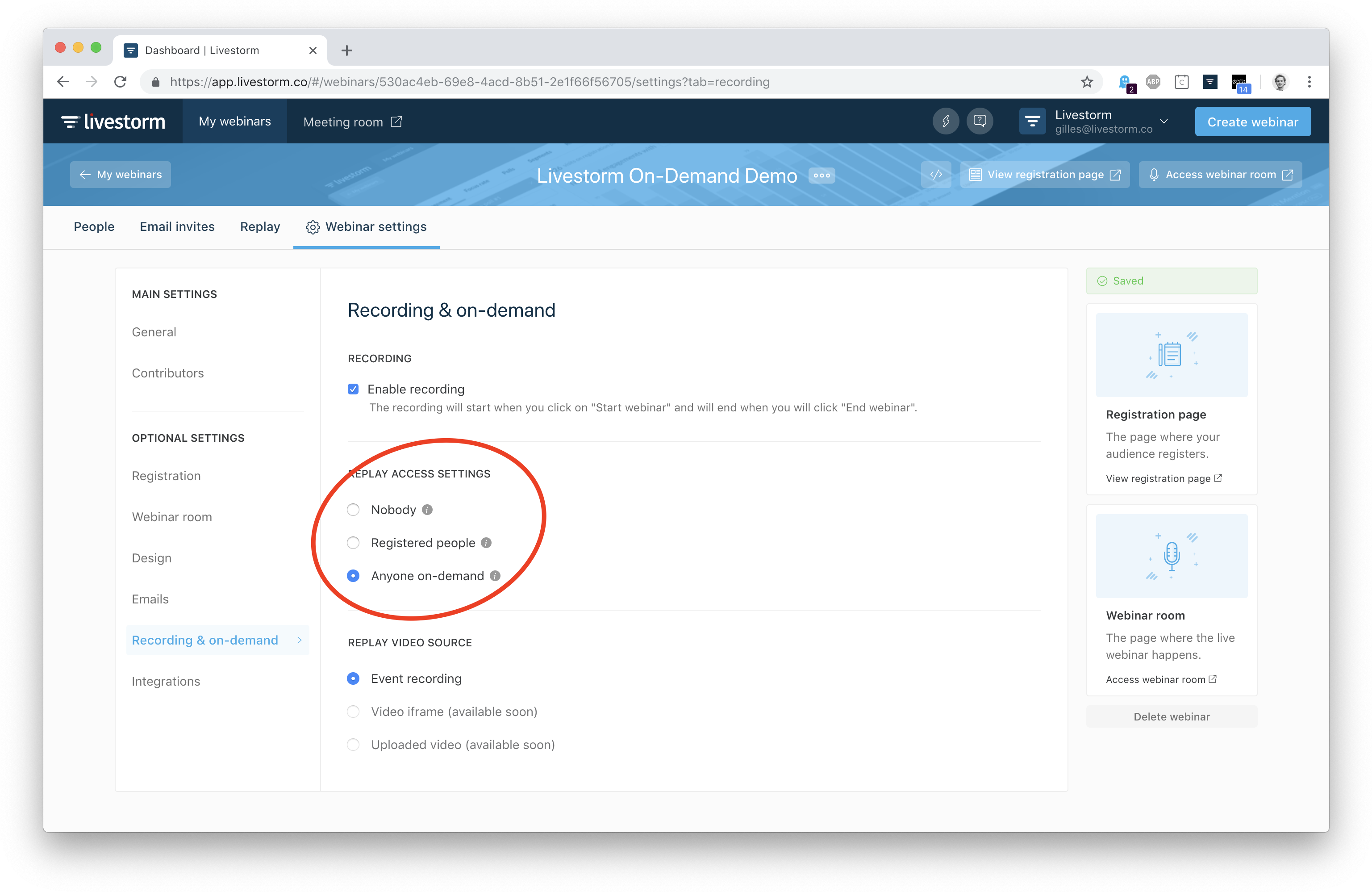This screenshot has height=892, width=1372.
Task: Click the Create webinar button
Action: [x=1252, y=121]
